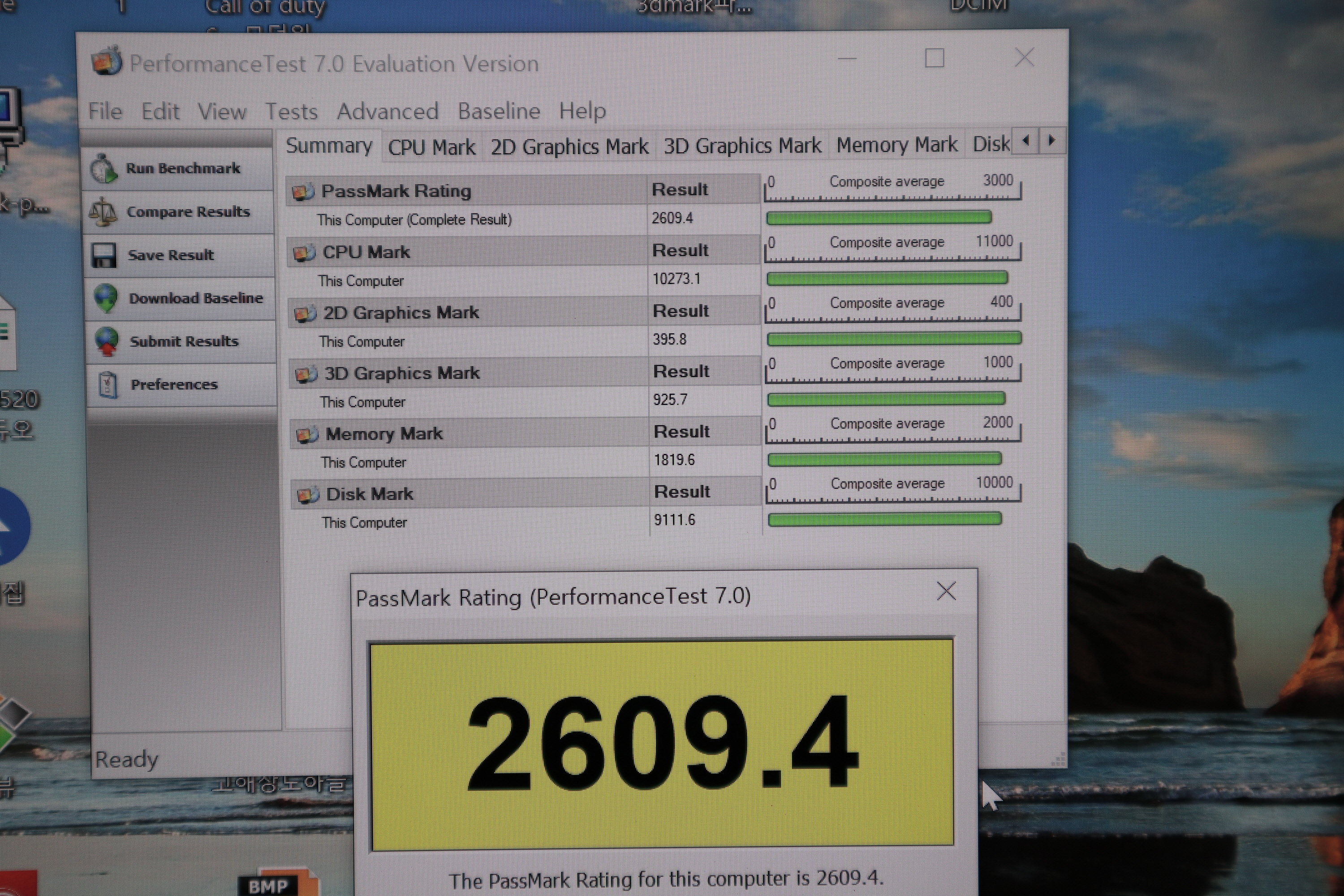The image size is (1344, 896).
Task: Click the PassMark Rating green result bar
Action: tap(878, 218)
